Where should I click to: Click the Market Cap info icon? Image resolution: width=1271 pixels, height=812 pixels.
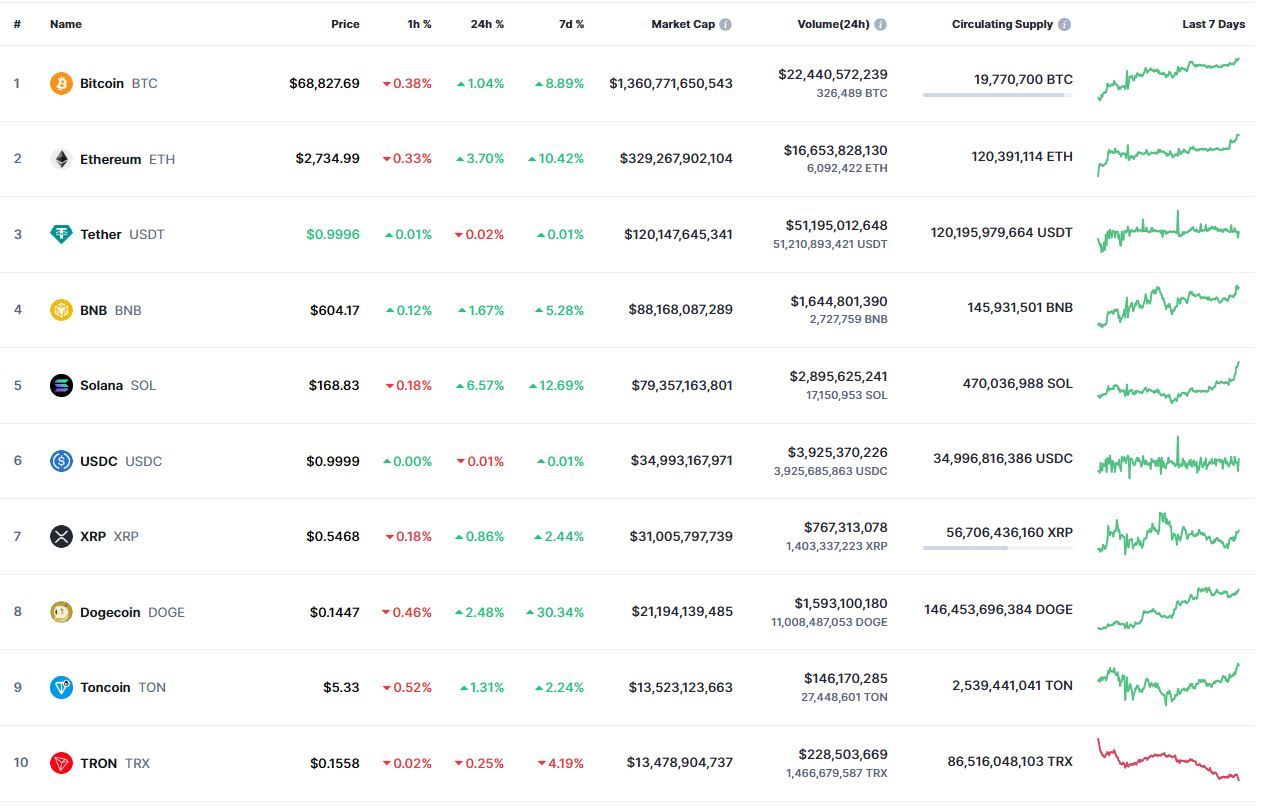pos(725,24)
